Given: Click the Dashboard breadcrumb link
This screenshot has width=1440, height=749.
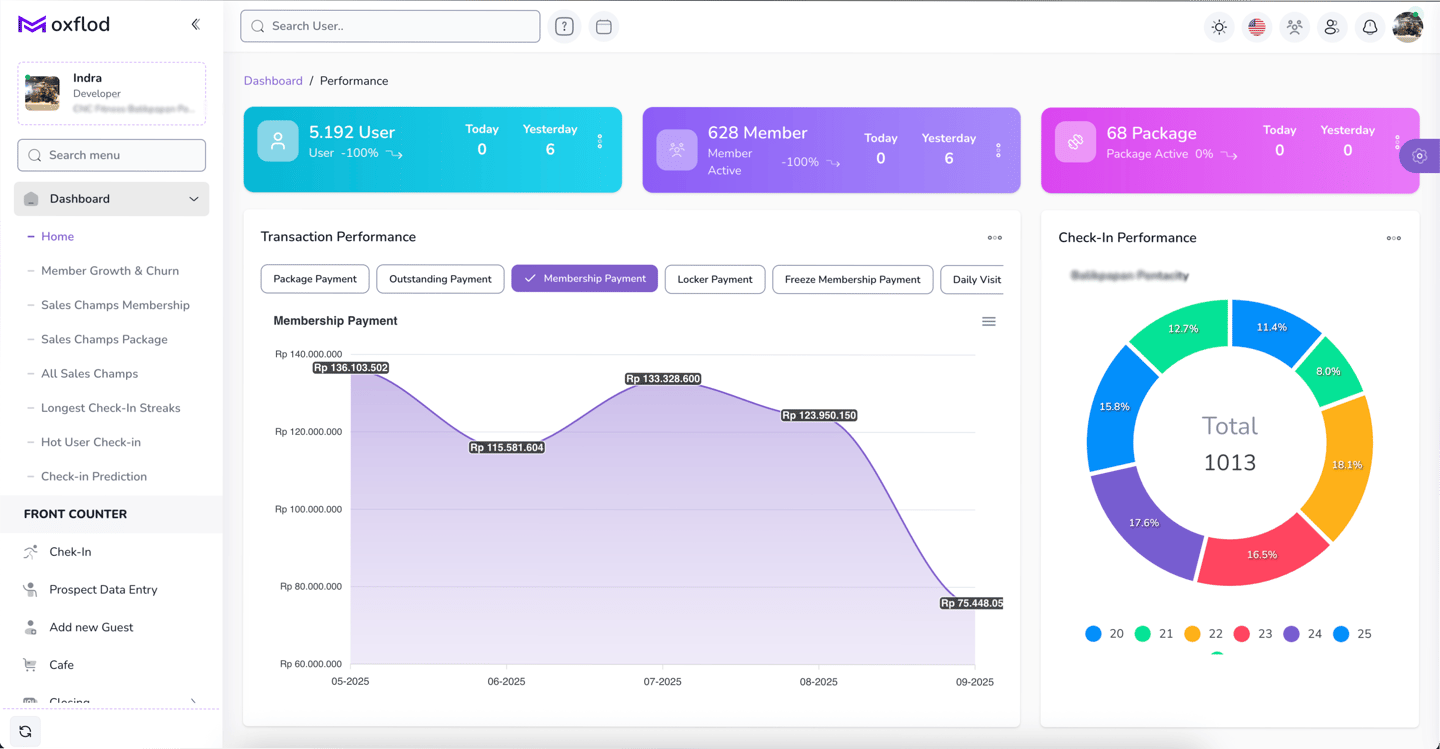Looking at the screenshot, I should (x=273, y=81).
